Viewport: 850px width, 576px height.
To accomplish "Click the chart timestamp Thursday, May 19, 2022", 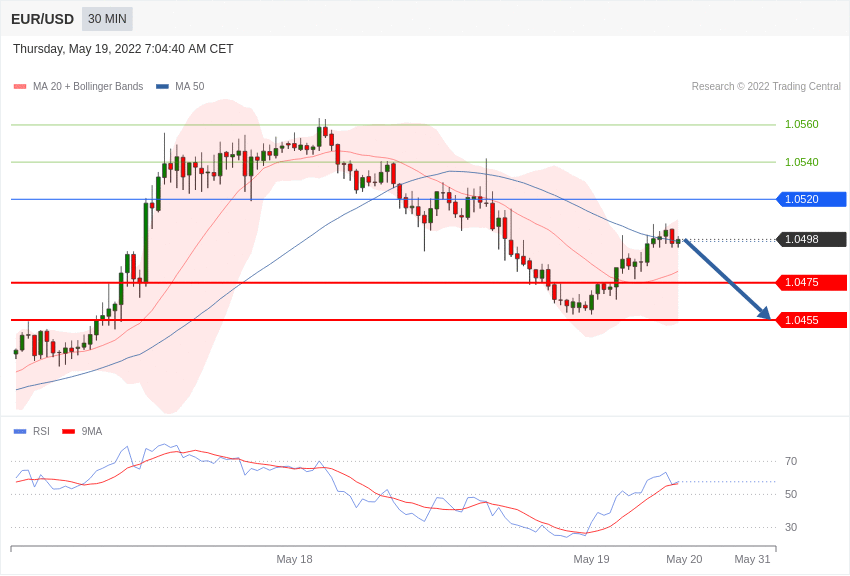I will pyautogui.click(x=123, y=49).
